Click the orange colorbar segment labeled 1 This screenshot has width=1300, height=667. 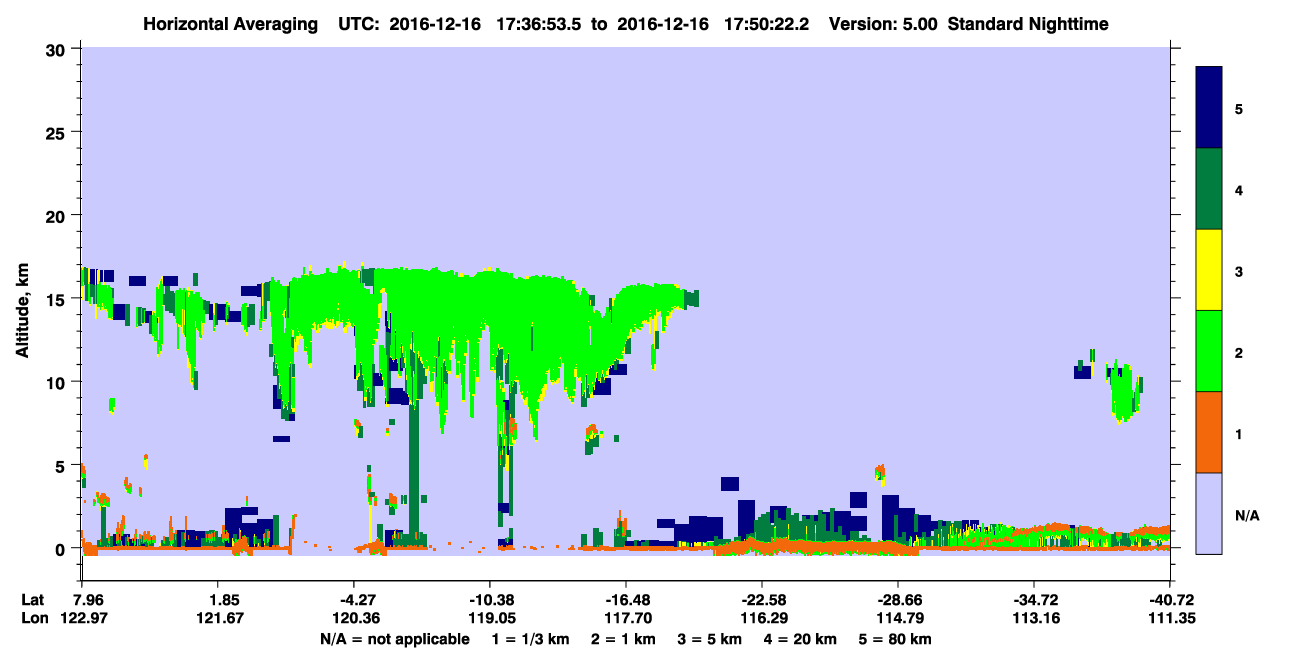[1209, 432]
